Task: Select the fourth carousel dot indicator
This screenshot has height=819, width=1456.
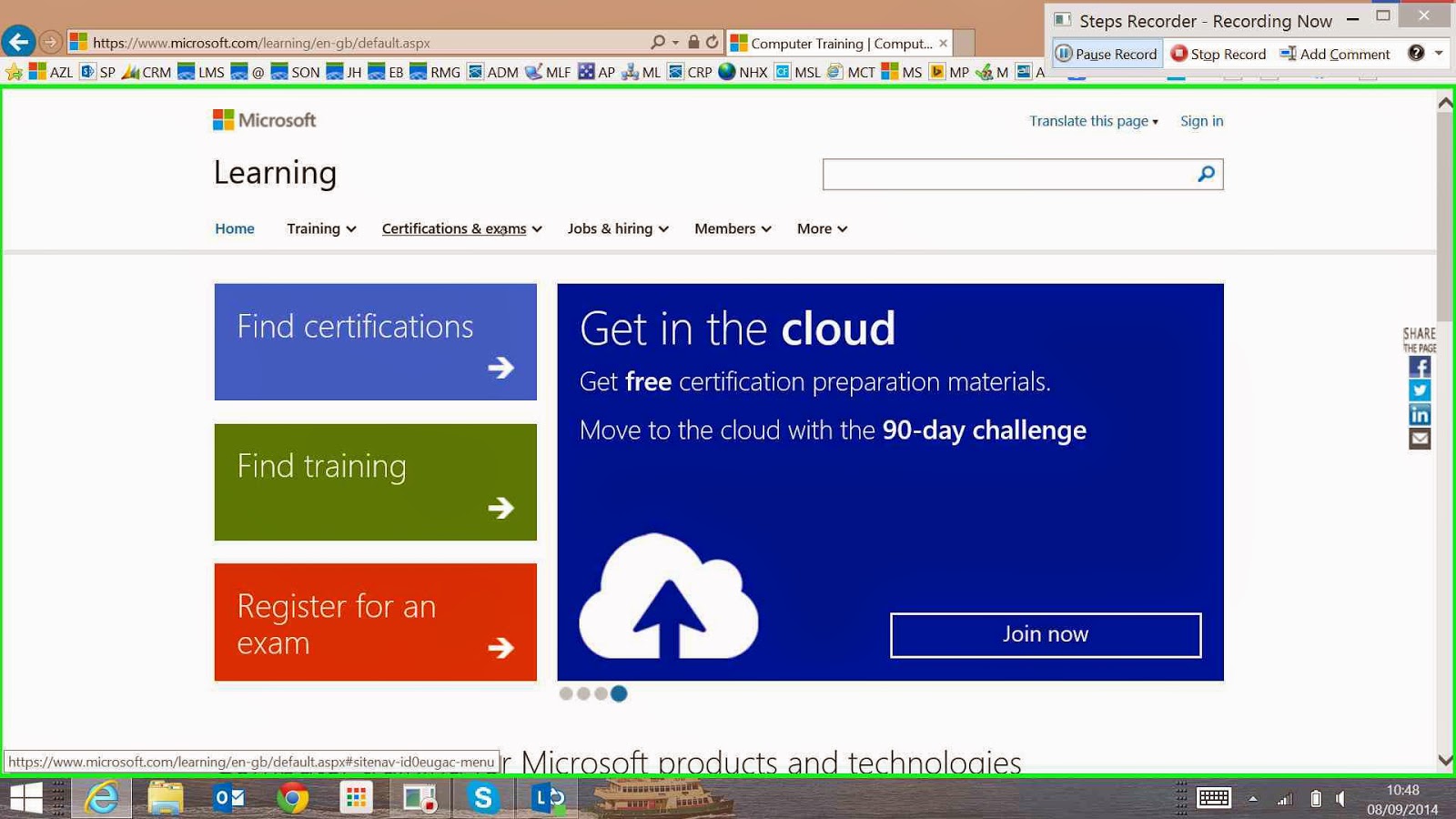Action: [x=619, y=693]
